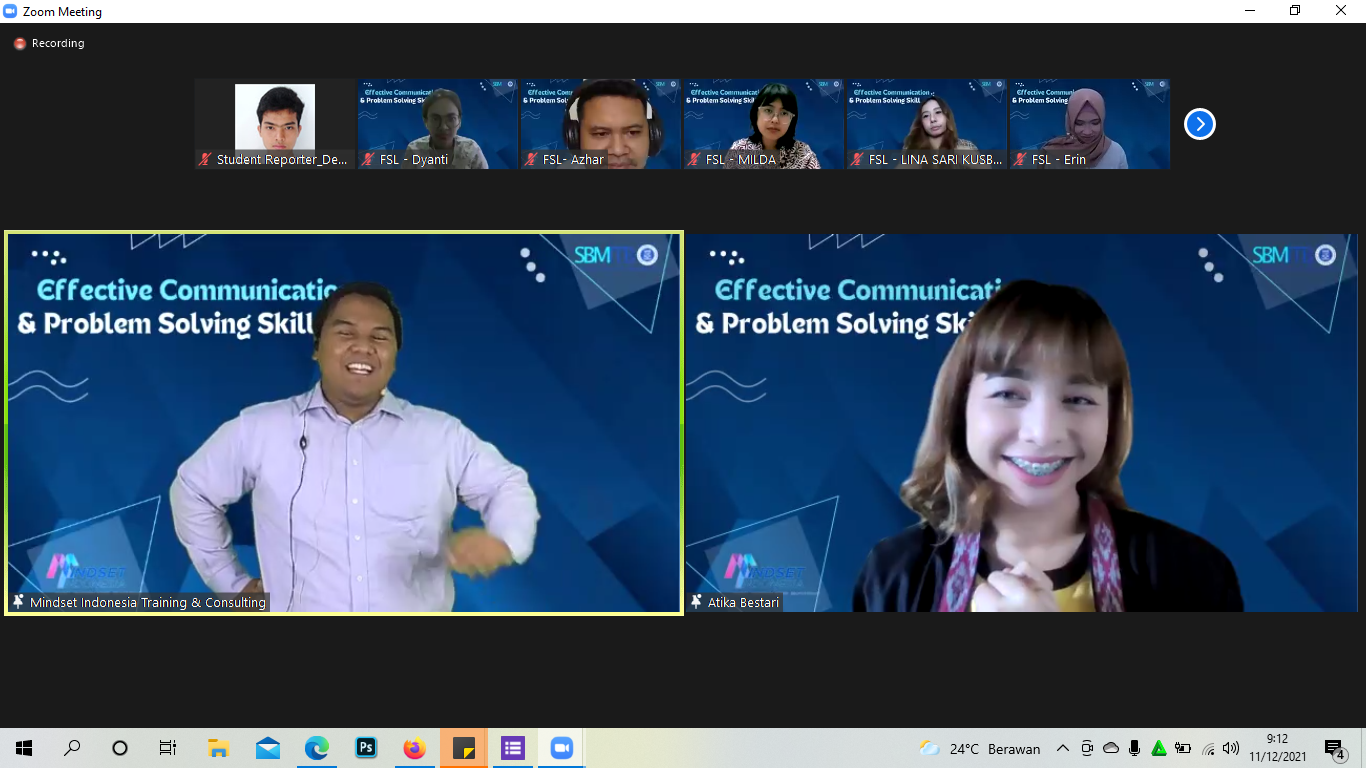Click the Meet Now tray icon

coord(1087,748)
